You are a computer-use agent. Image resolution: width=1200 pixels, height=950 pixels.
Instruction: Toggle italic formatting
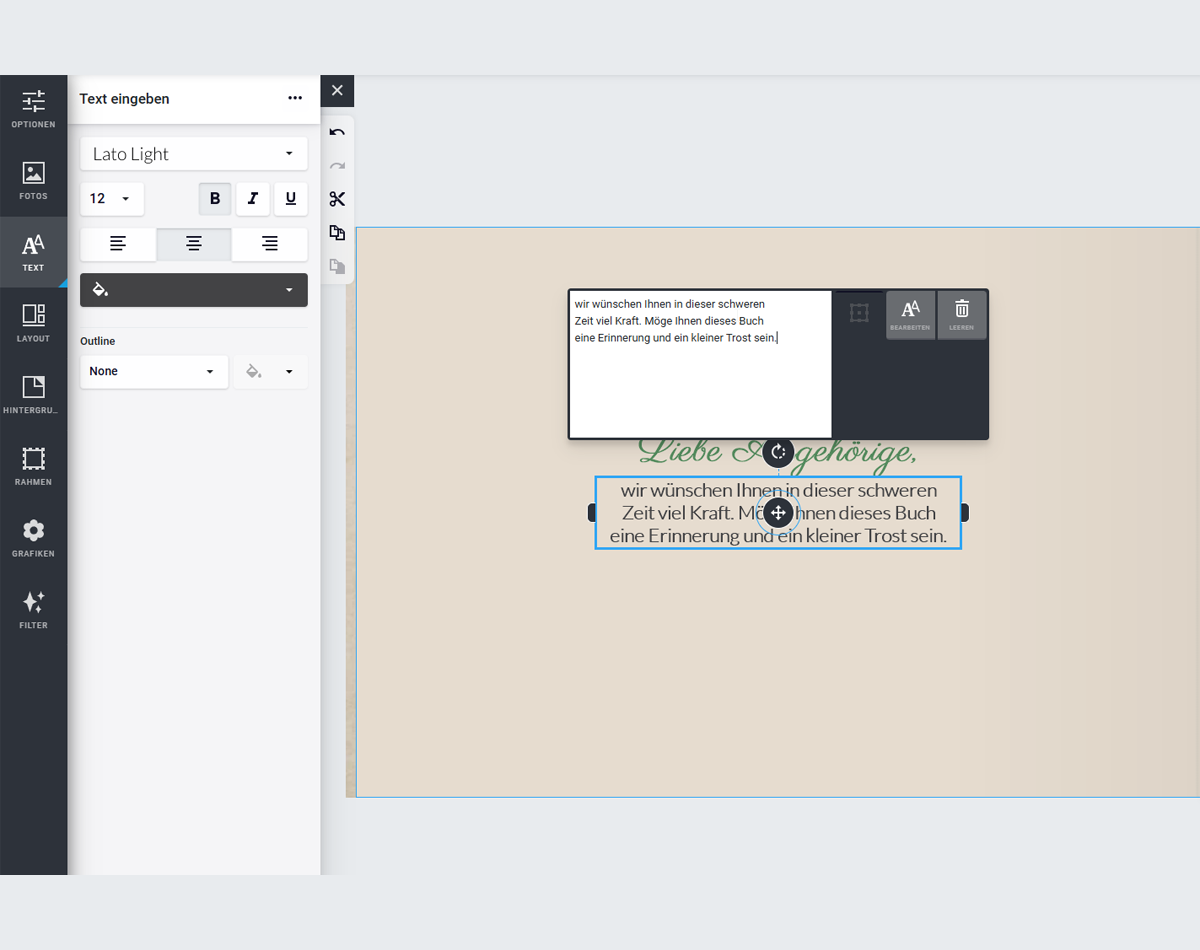pos(253,199)
